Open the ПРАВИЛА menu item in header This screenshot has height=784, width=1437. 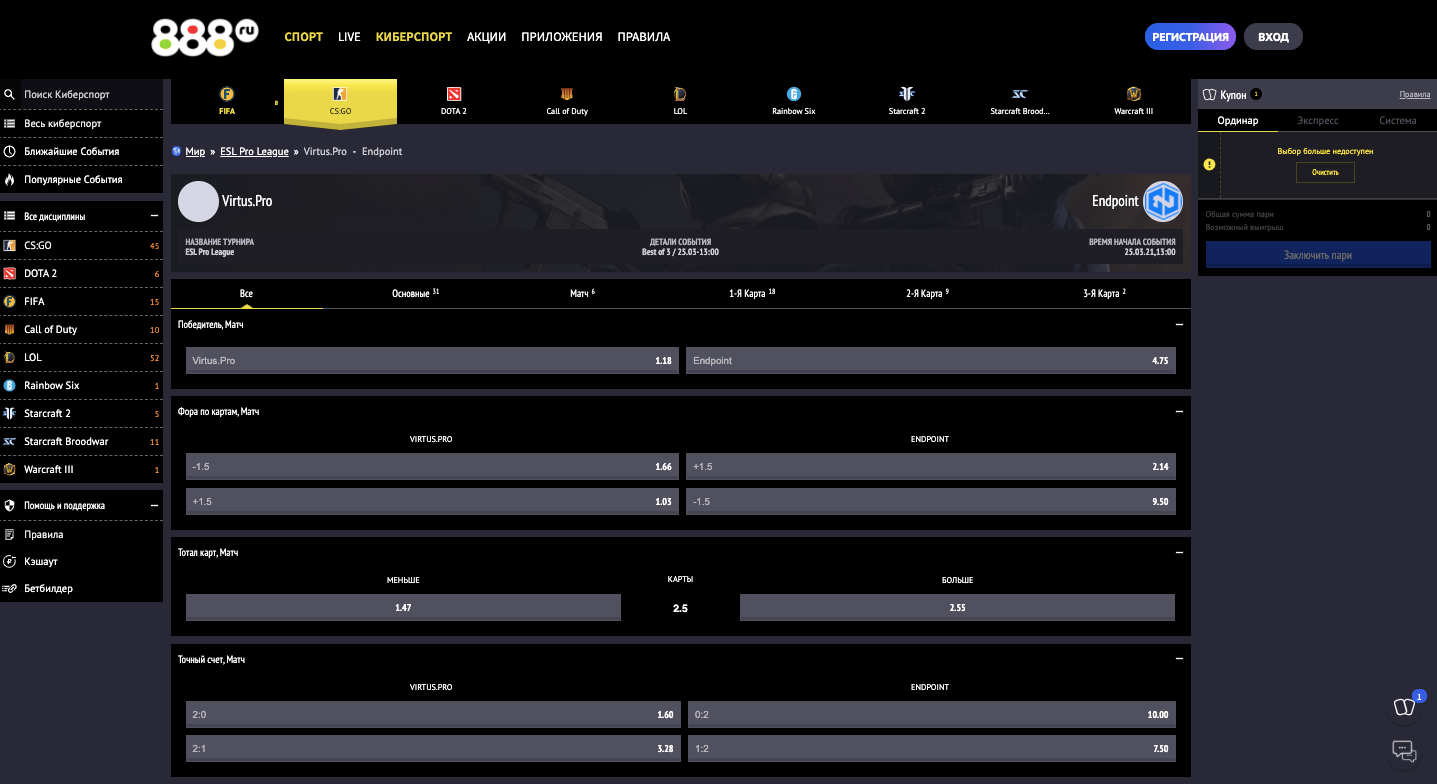(x=644, y=37)
